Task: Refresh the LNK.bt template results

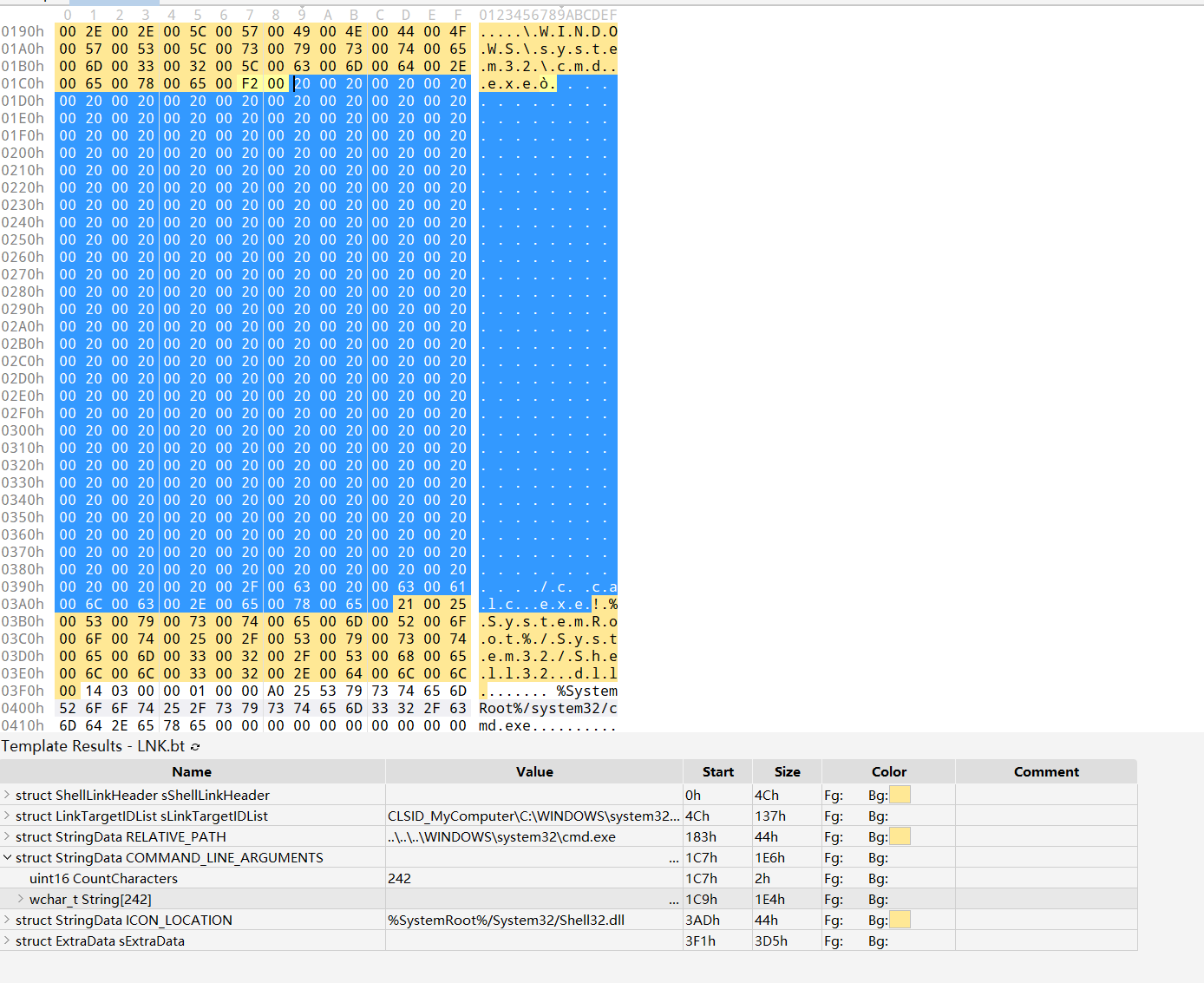Action: pos(195,746)
